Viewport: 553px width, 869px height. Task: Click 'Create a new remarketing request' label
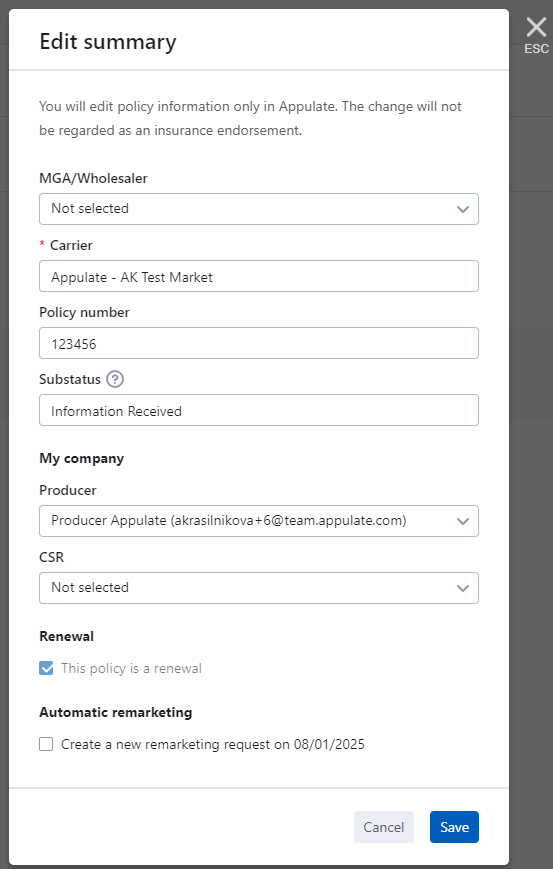pos(213,744)
